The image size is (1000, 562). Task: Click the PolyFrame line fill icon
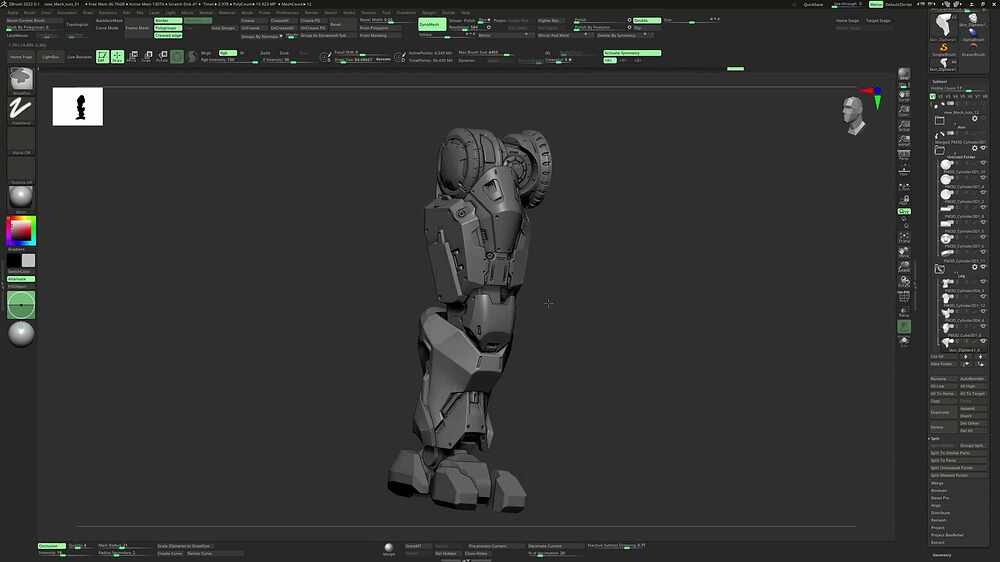click(904, 297)
